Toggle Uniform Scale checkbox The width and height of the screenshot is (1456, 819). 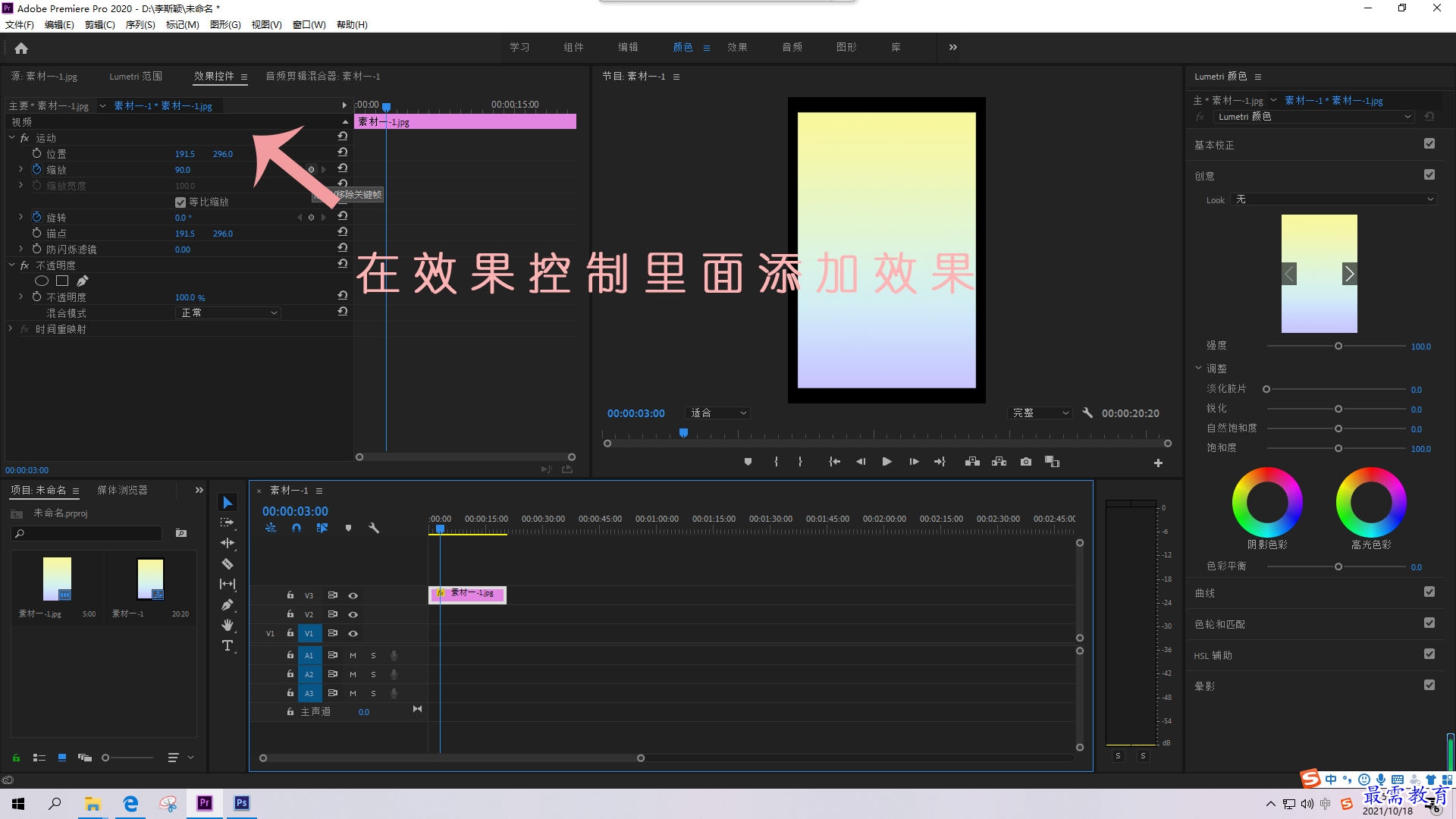tap(180, 202)
